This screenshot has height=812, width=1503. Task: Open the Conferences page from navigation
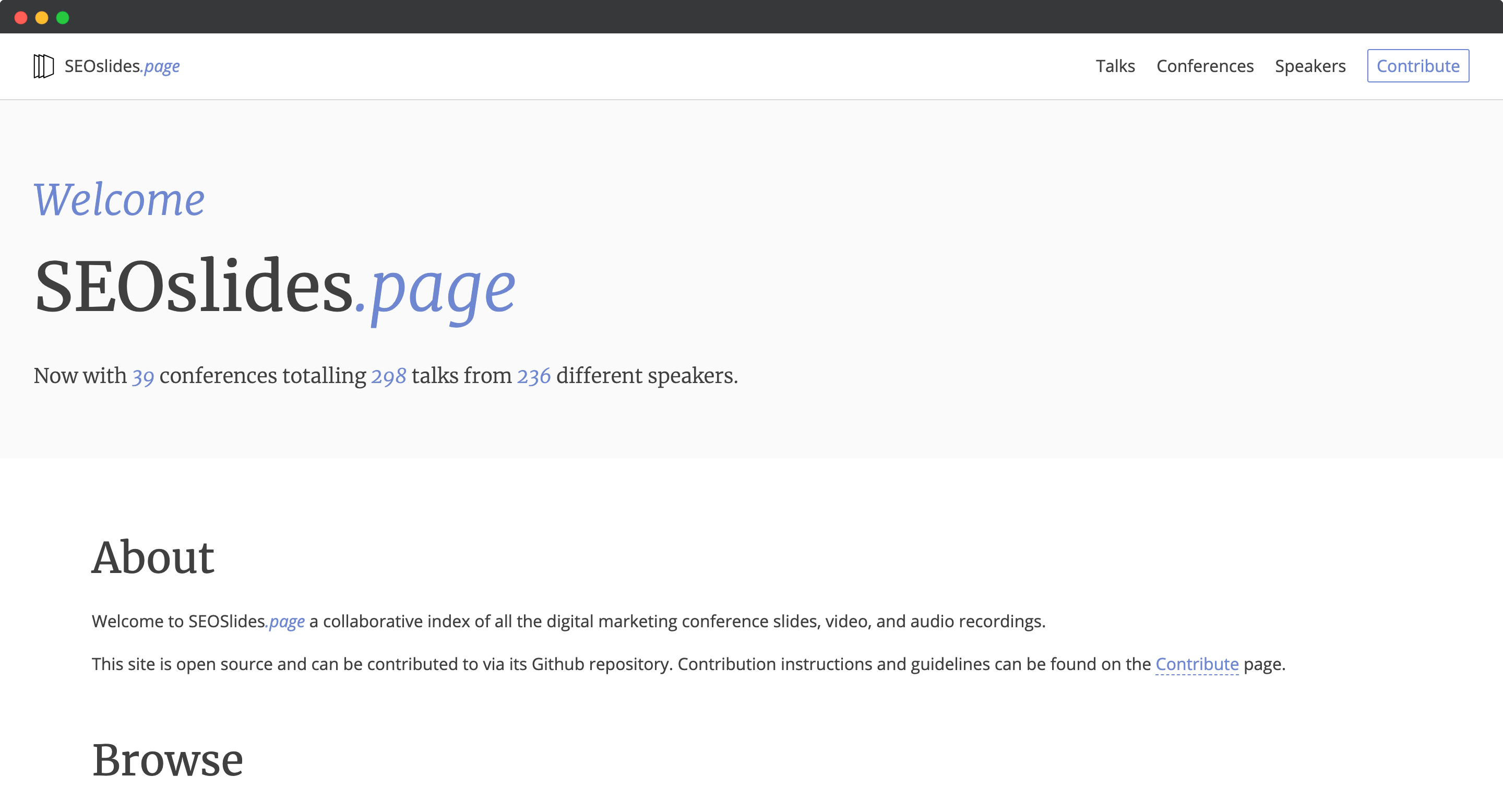(x=1206, y=66)
